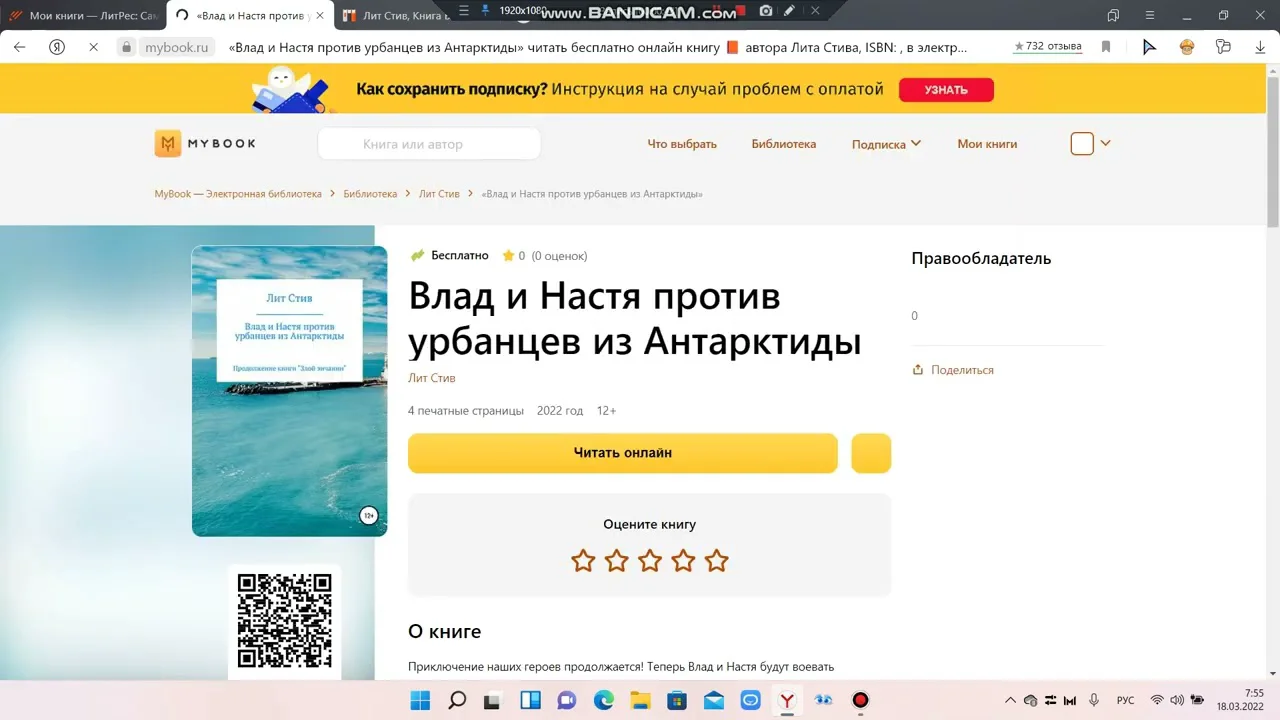Open Microsoft Edge from the taskbar
1280x720 pixels.
[x=604, y=701]
